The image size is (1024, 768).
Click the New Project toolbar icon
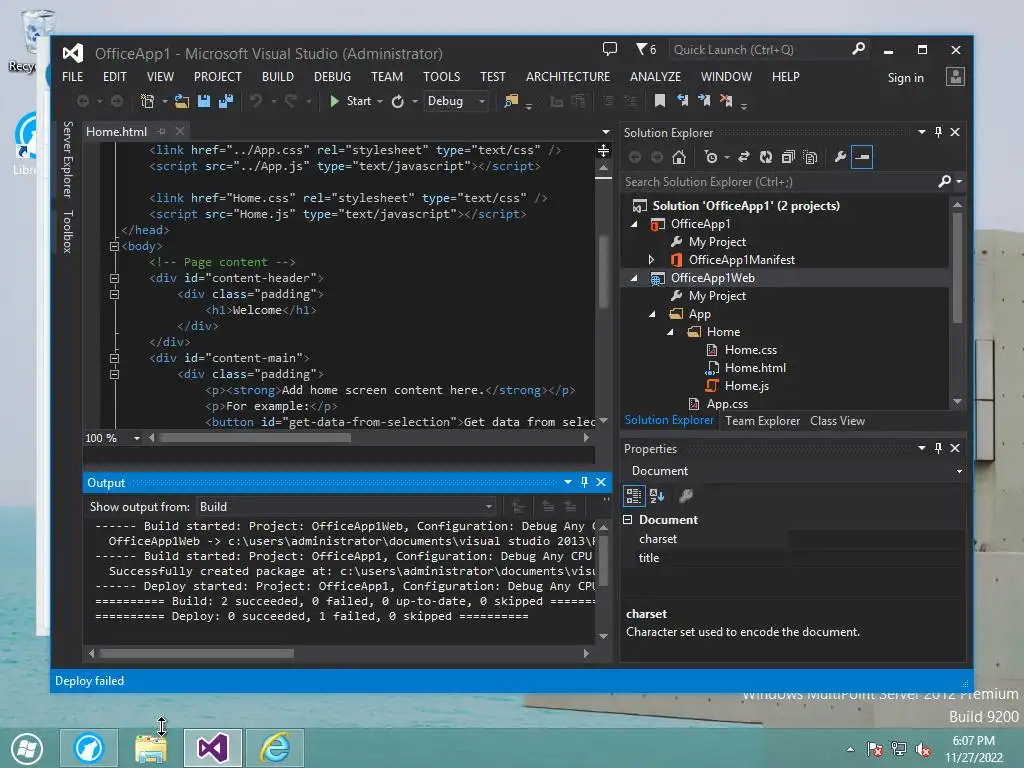(x=148, y=101)
